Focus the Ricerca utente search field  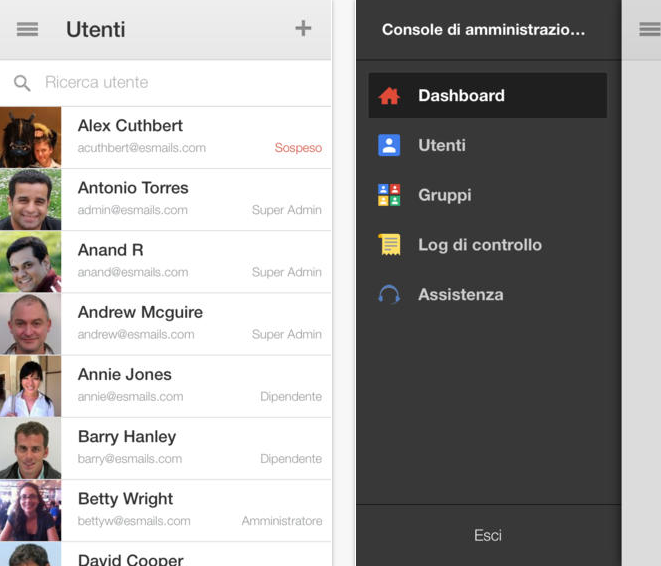point(166,83)
